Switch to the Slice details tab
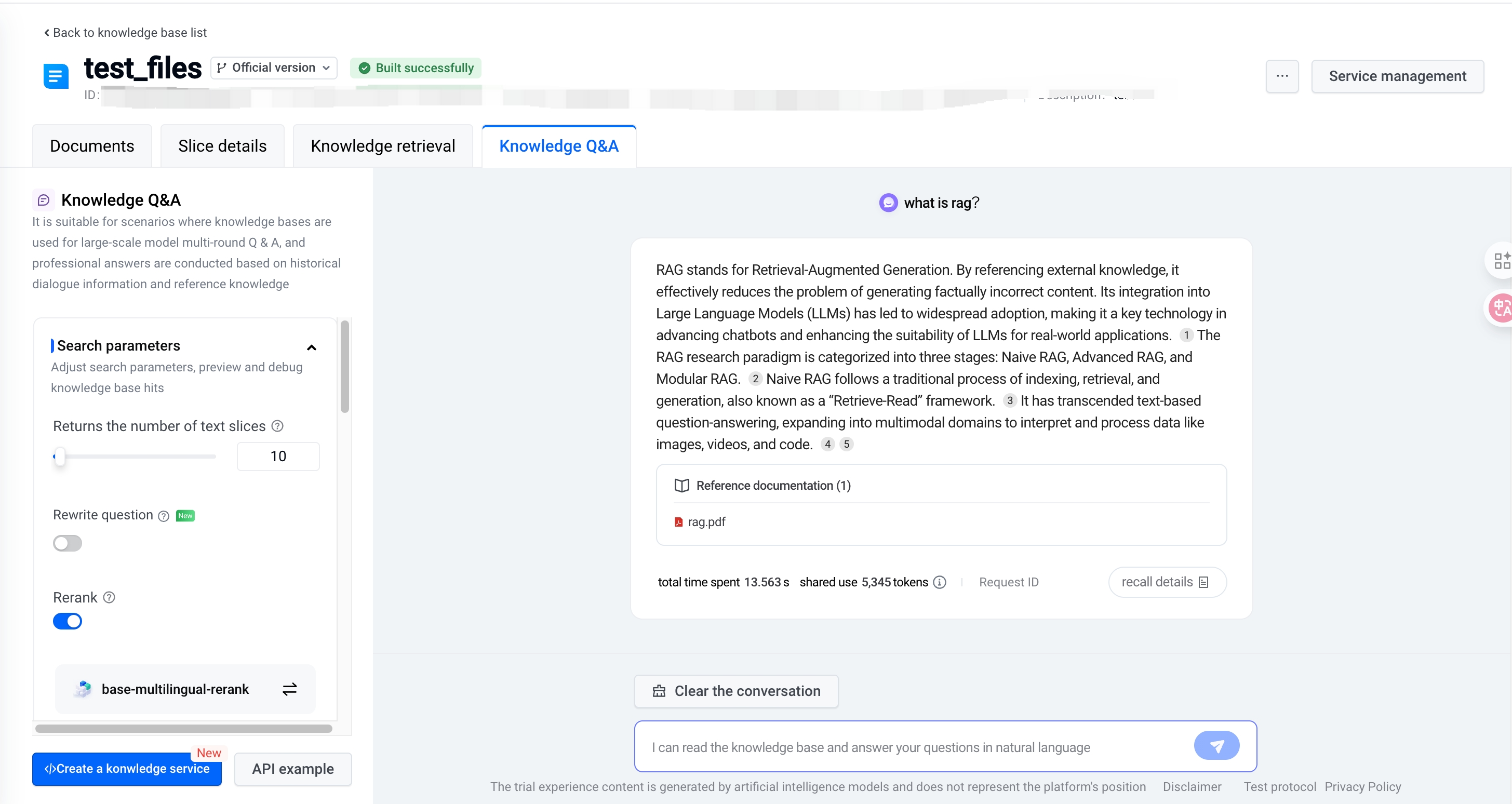This screenshot has width=1512, height=804. [222, 146]
